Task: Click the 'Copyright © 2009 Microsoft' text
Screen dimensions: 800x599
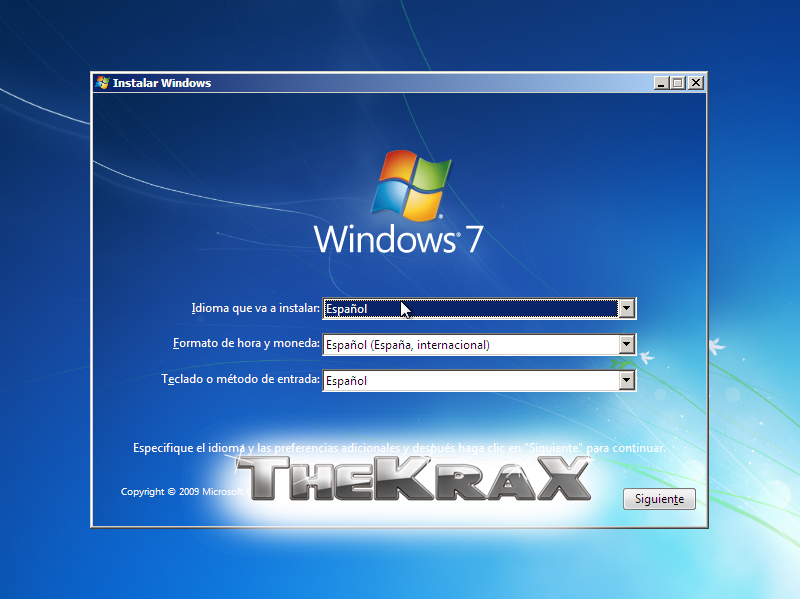Action: [182, 492]
